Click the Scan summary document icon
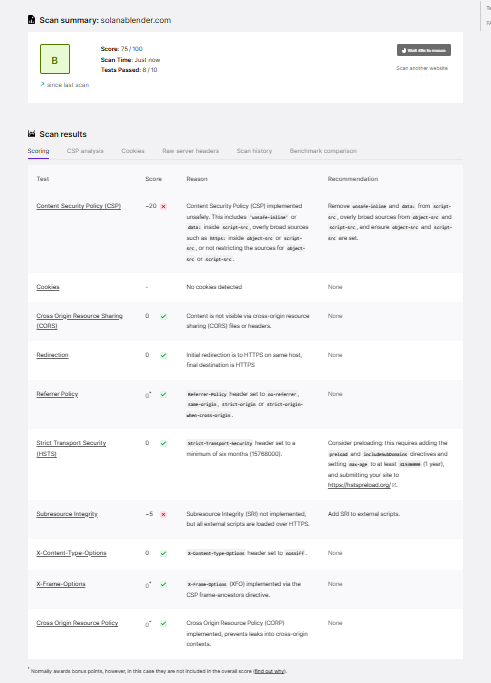 [x=31, y=20]
